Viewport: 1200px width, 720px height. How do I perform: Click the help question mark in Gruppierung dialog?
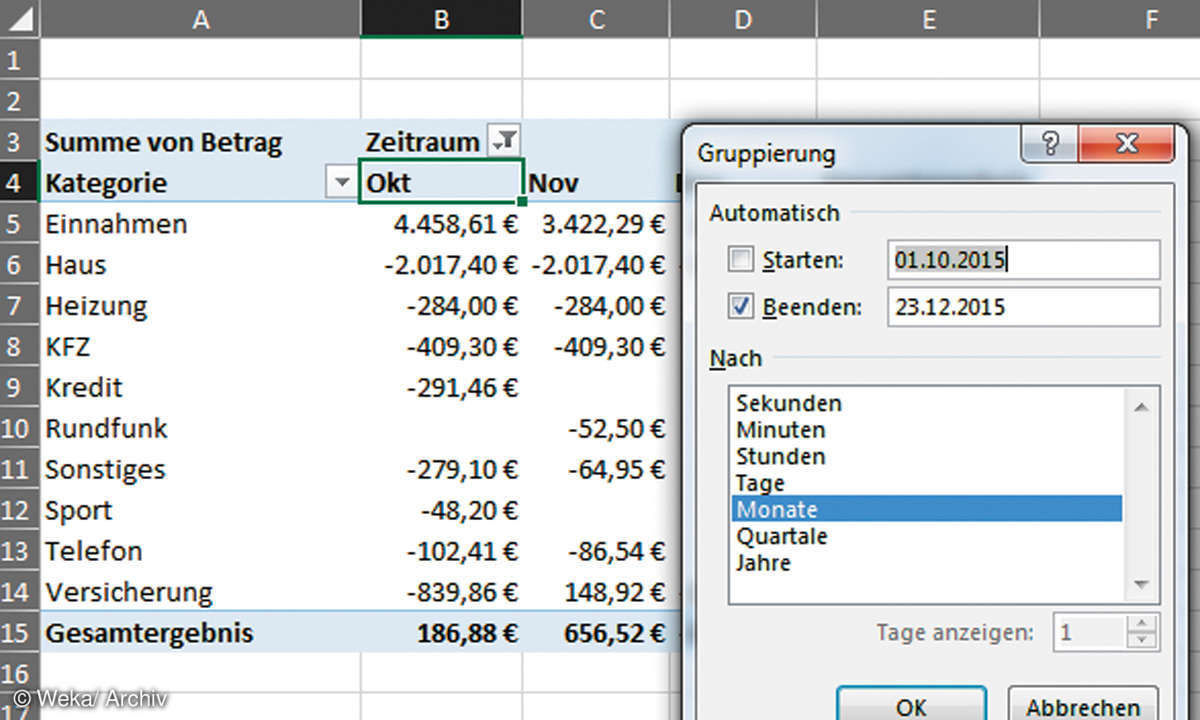click(1050, 142)
